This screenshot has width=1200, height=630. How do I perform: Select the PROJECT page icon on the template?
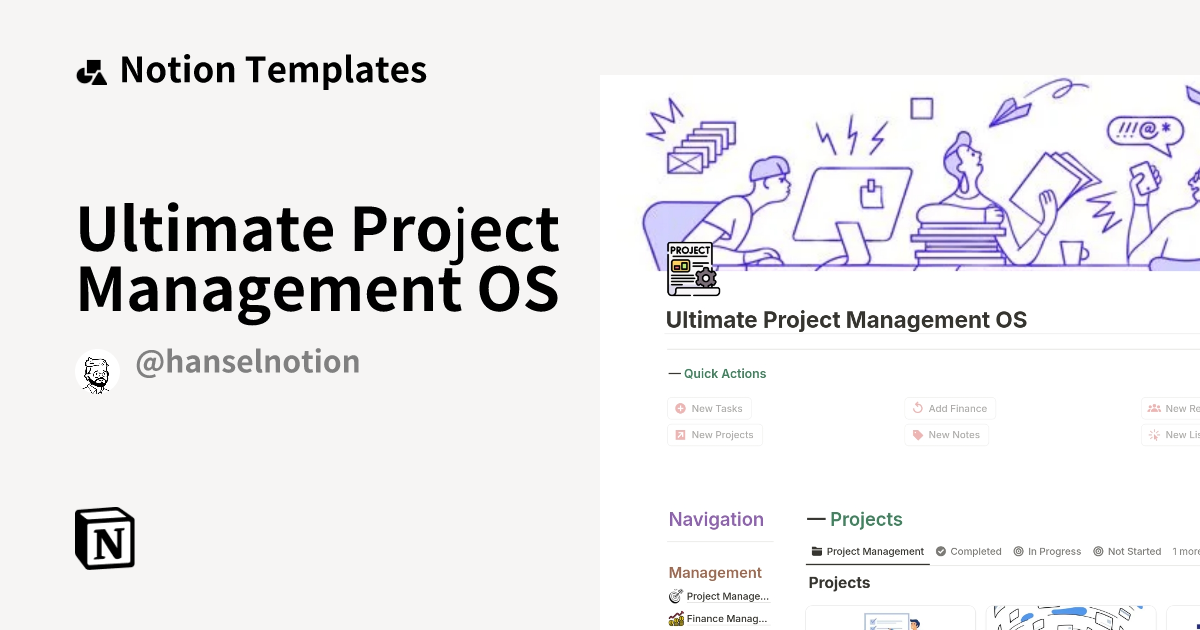(x=692, y=268)
